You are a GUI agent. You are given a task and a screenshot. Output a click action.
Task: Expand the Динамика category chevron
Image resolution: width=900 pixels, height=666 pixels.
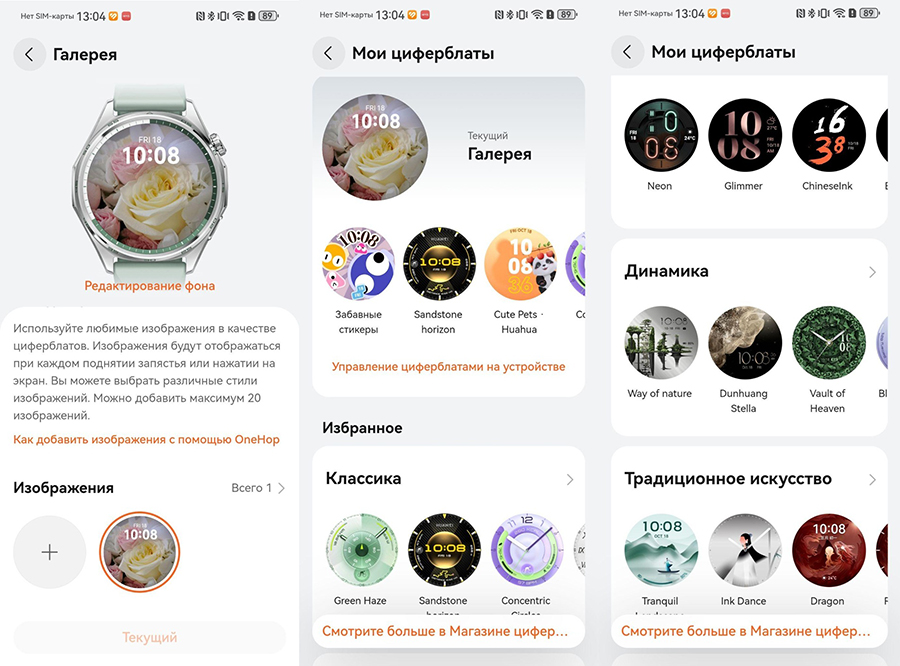pos(872,272)
